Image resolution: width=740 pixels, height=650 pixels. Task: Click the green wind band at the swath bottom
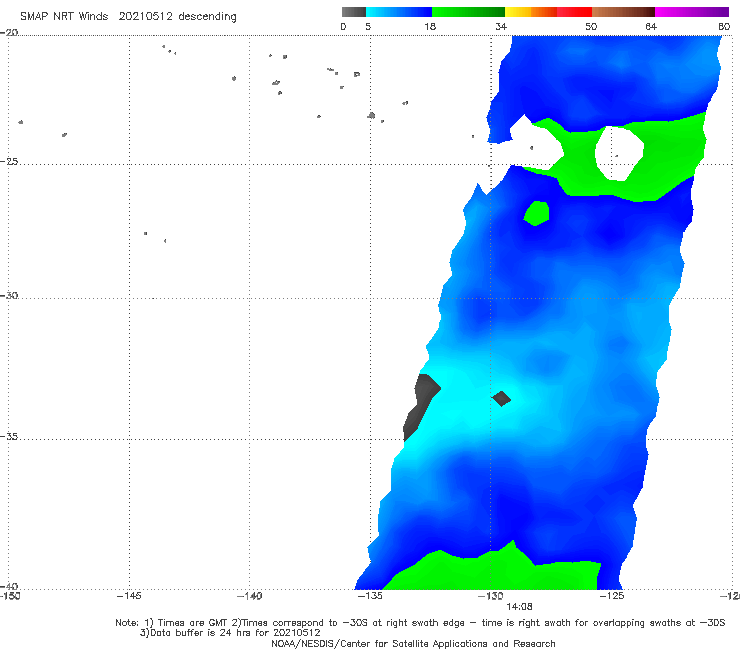[x=491, y=569]
